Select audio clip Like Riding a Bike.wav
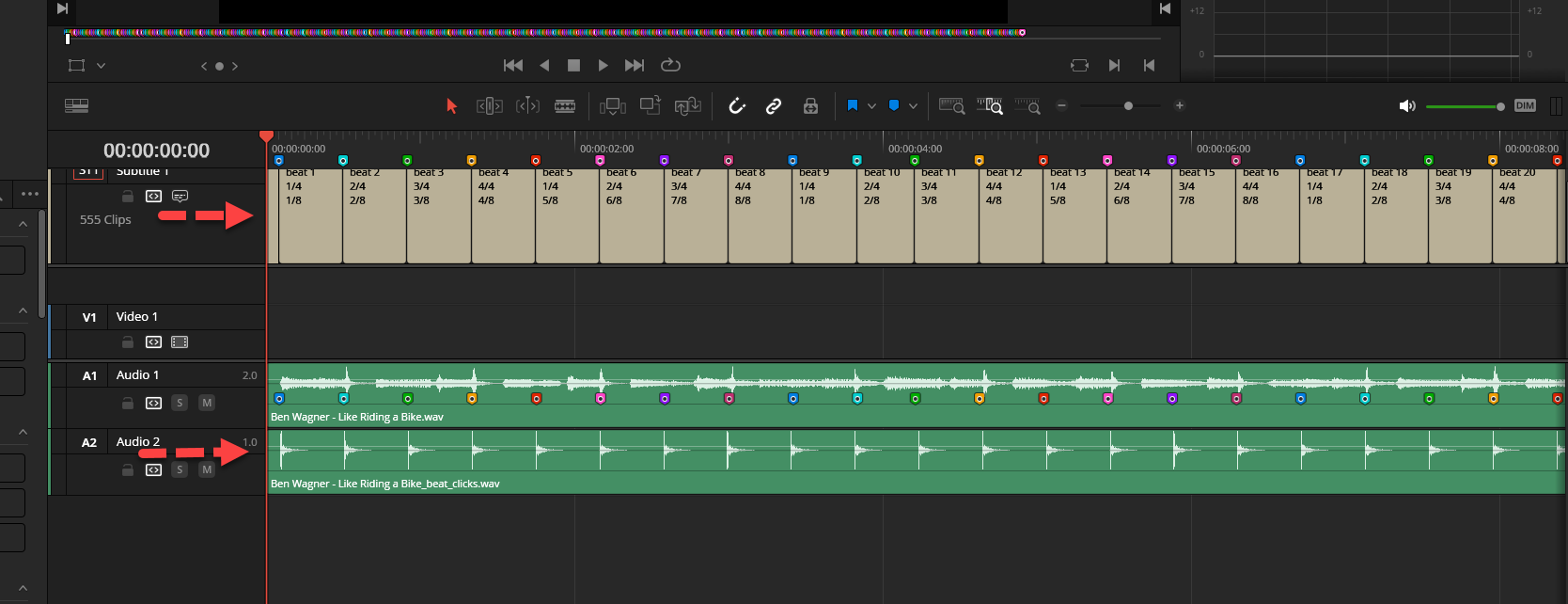The image size is (1568, 604). click(917, 395)
